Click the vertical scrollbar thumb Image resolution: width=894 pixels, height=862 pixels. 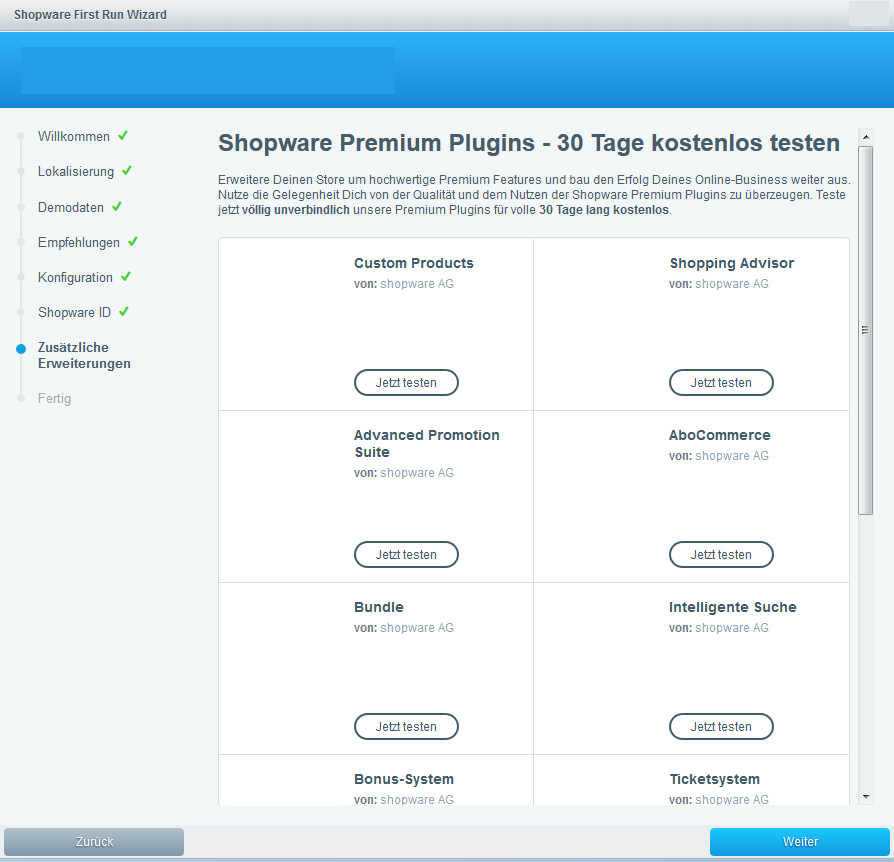tap(865, 331)
